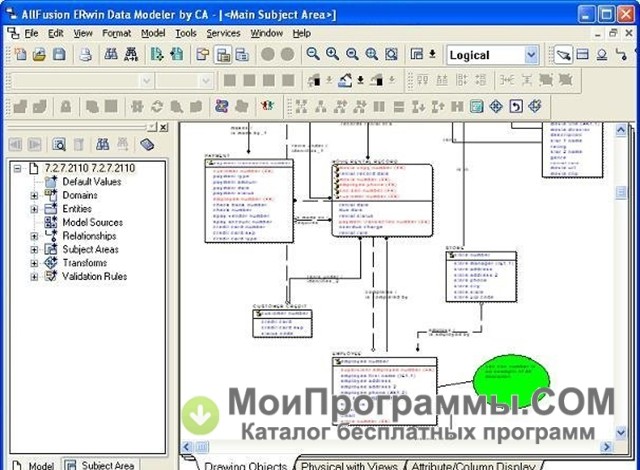Click the diagram vertical scroll down arrow
Viewport: 640px width, 470px height.
(620, 432)
